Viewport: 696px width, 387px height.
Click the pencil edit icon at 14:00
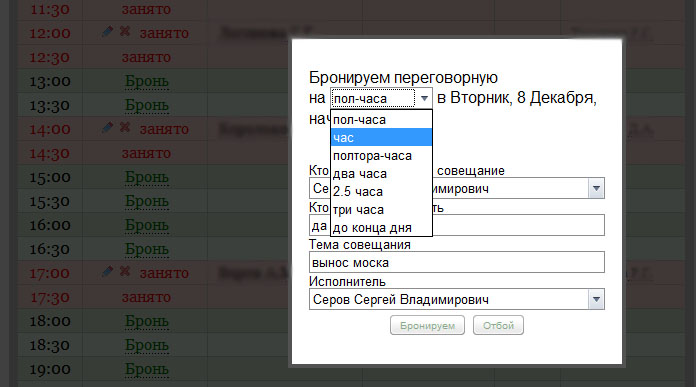107,128
